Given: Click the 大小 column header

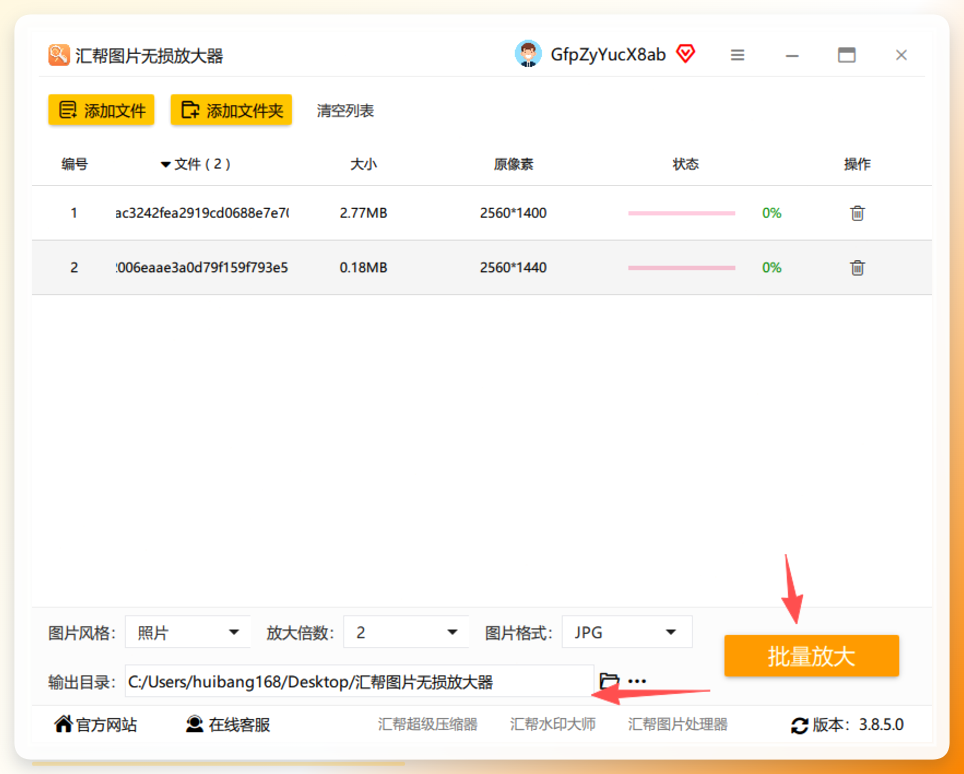Looking at the screenshot, I should tap(363, 164).
